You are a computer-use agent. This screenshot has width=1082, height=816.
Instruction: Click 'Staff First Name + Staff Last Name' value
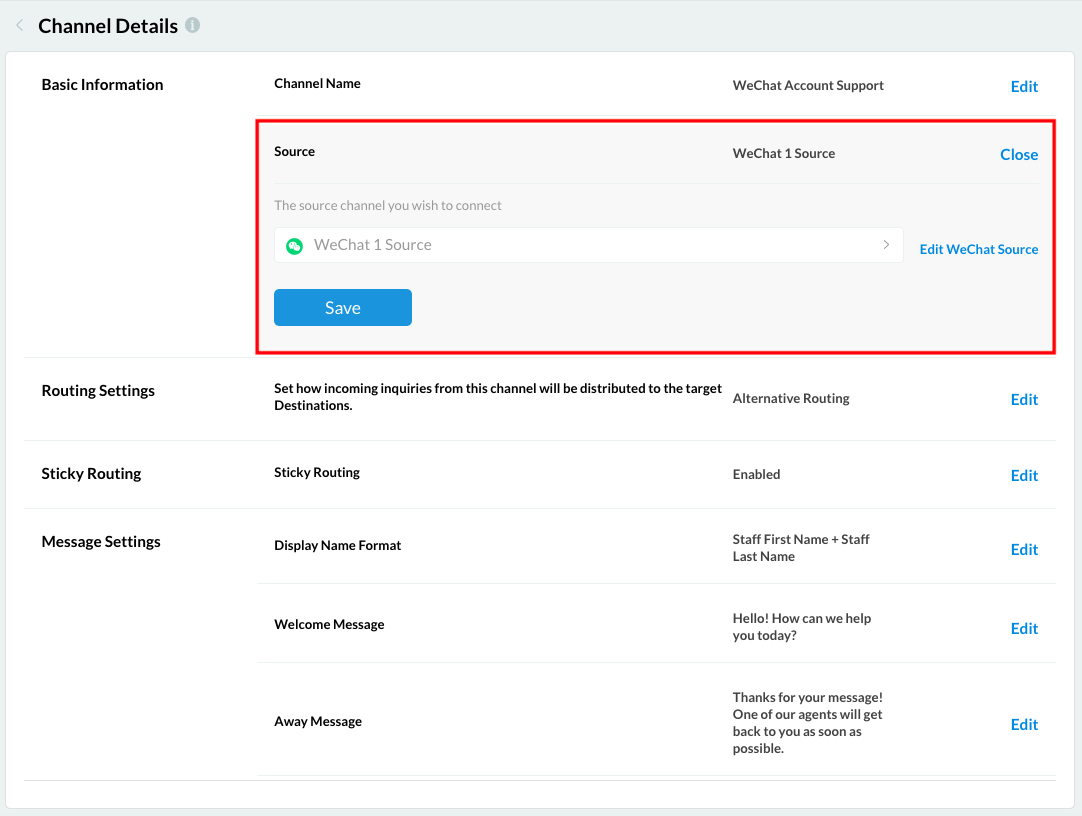[x=800, y=548]
